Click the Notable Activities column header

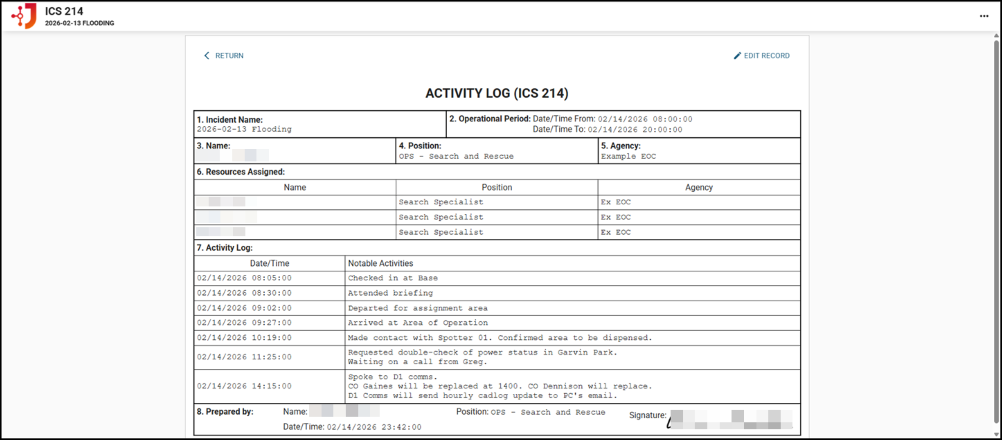point(380,264)
